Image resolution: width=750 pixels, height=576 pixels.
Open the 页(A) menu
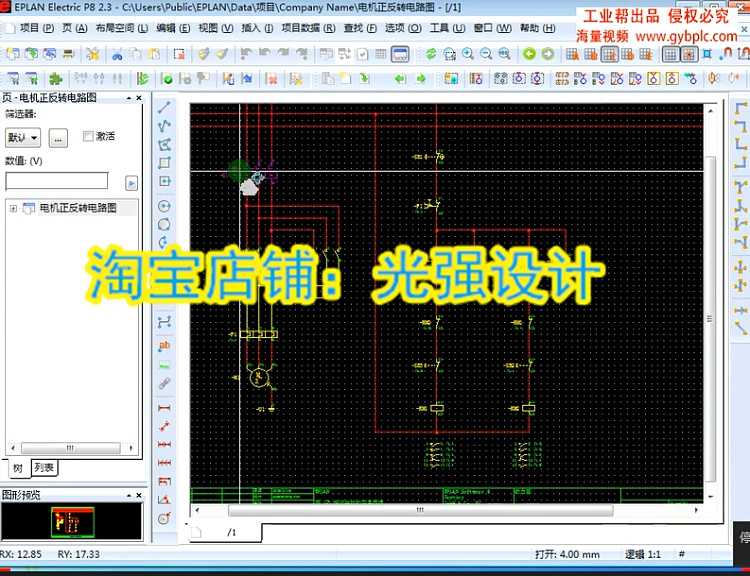click(x=75, y=28)
